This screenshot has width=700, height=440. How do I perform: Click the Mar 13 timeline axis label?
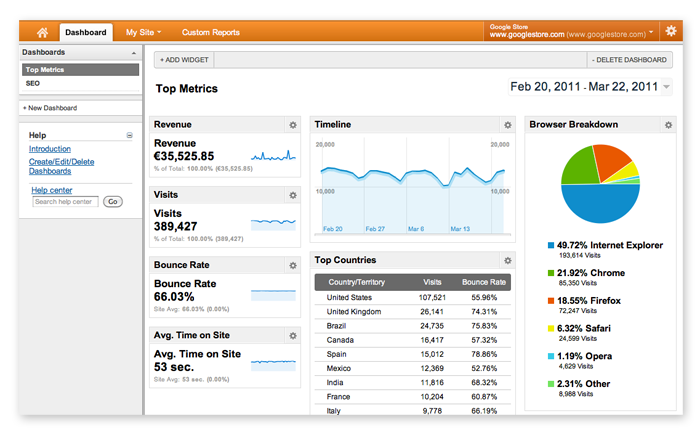(460, 229)
